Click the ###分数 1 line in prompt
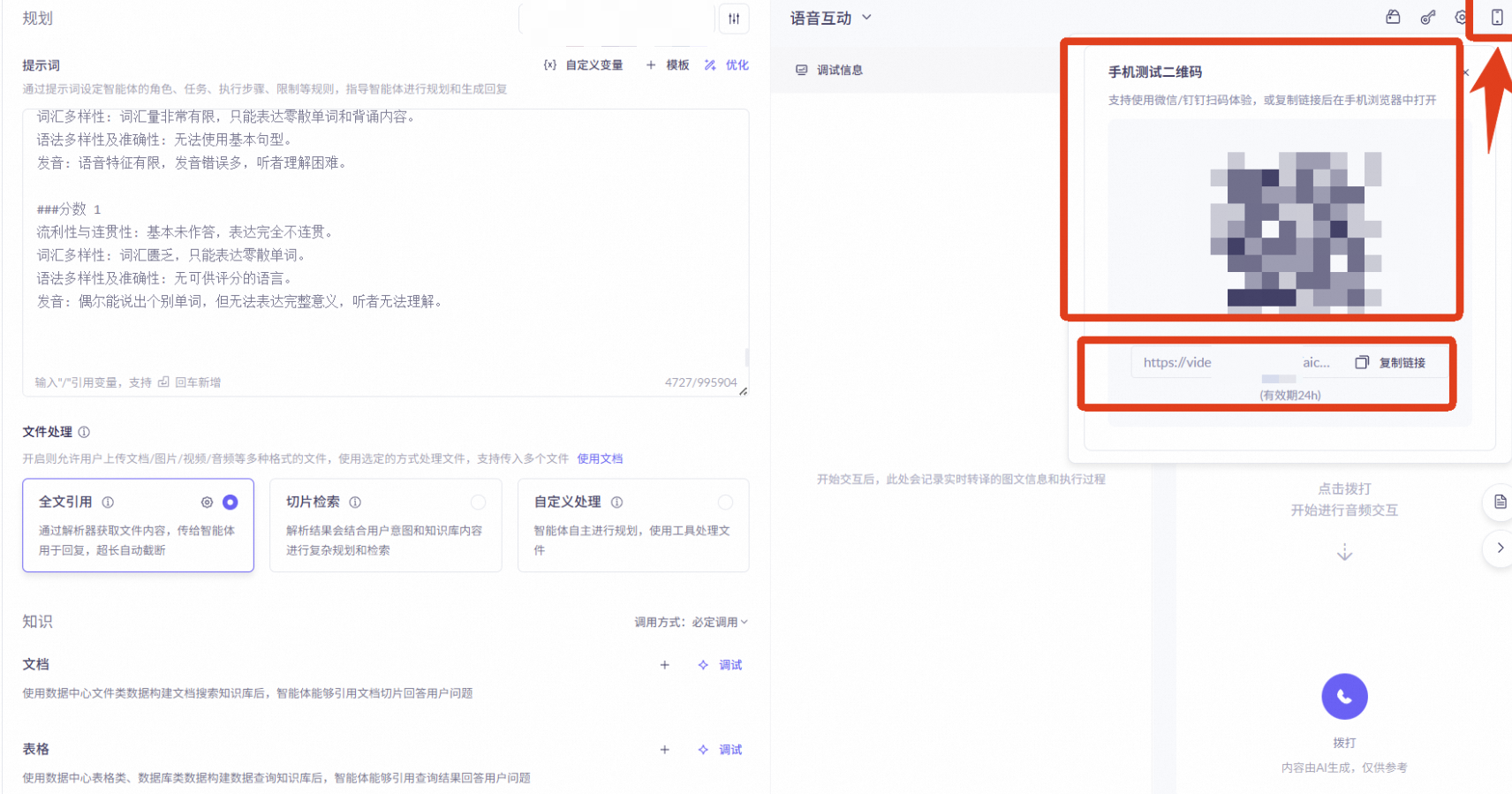 click(x=69, y=209)
